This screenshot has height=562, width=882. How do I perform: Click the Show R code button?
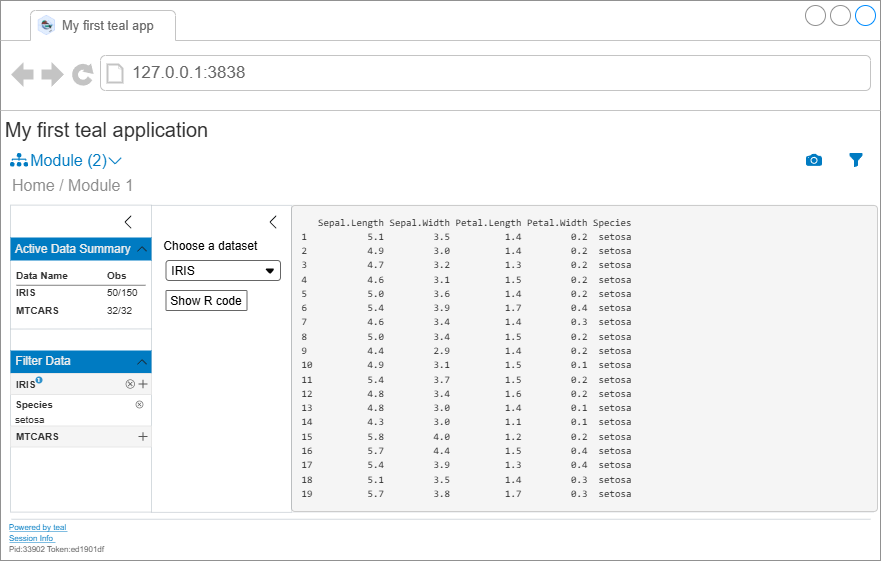click(206, 301)
